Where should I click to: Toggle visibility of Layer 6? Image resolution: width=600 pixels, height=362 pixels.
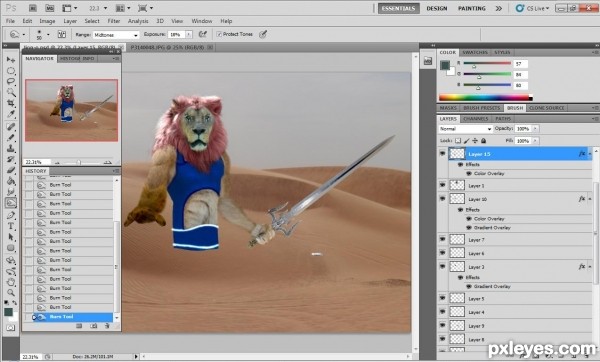pyautogui.click(x=443, y=253)
